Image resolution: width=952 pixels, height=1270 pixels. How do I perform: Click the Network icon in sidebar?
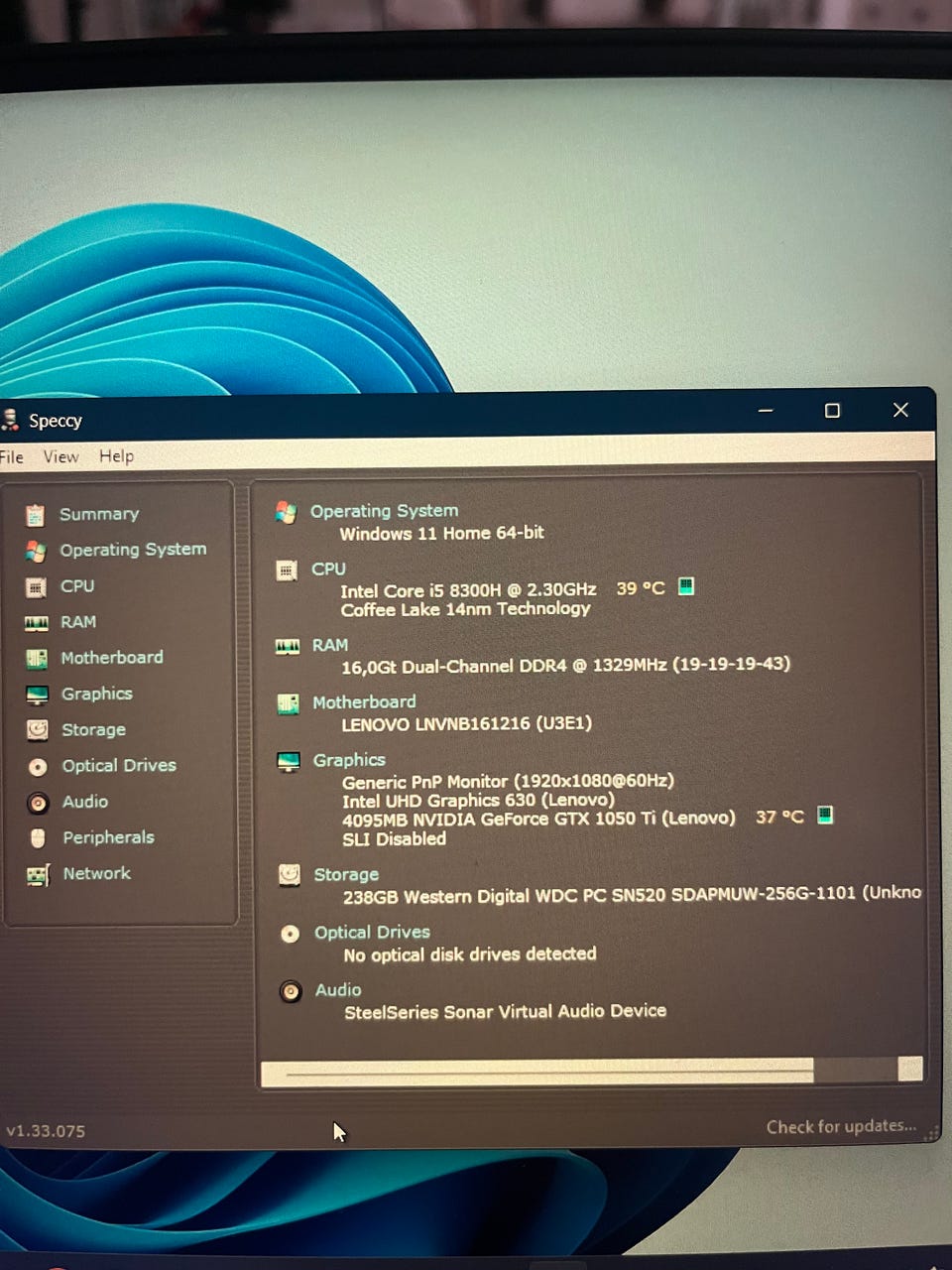[x=38, y=875]
